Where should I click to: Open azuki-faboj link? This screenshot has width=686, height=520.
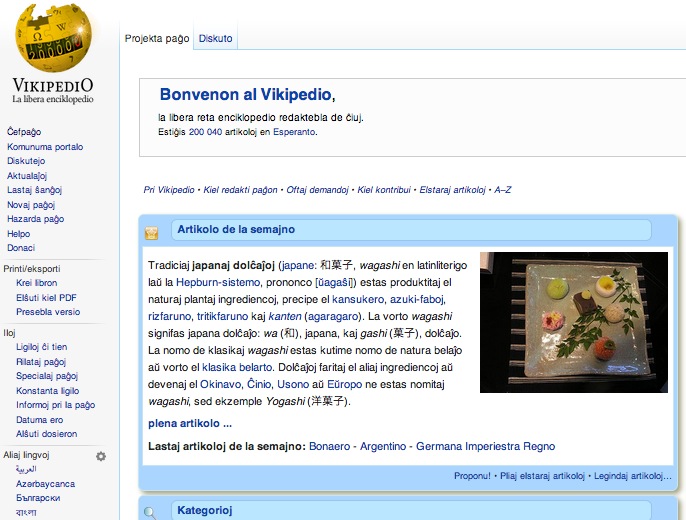417,299
